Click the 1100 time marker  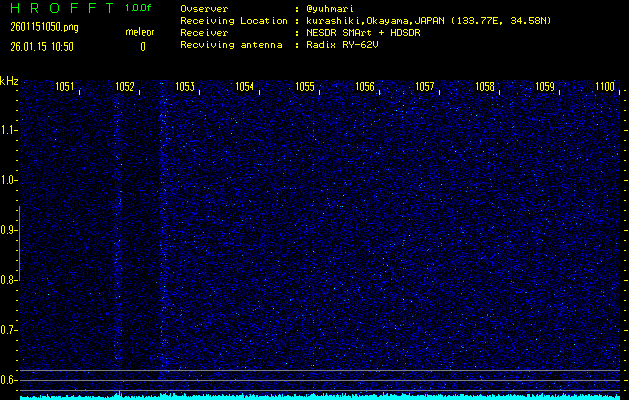[605, 87]
